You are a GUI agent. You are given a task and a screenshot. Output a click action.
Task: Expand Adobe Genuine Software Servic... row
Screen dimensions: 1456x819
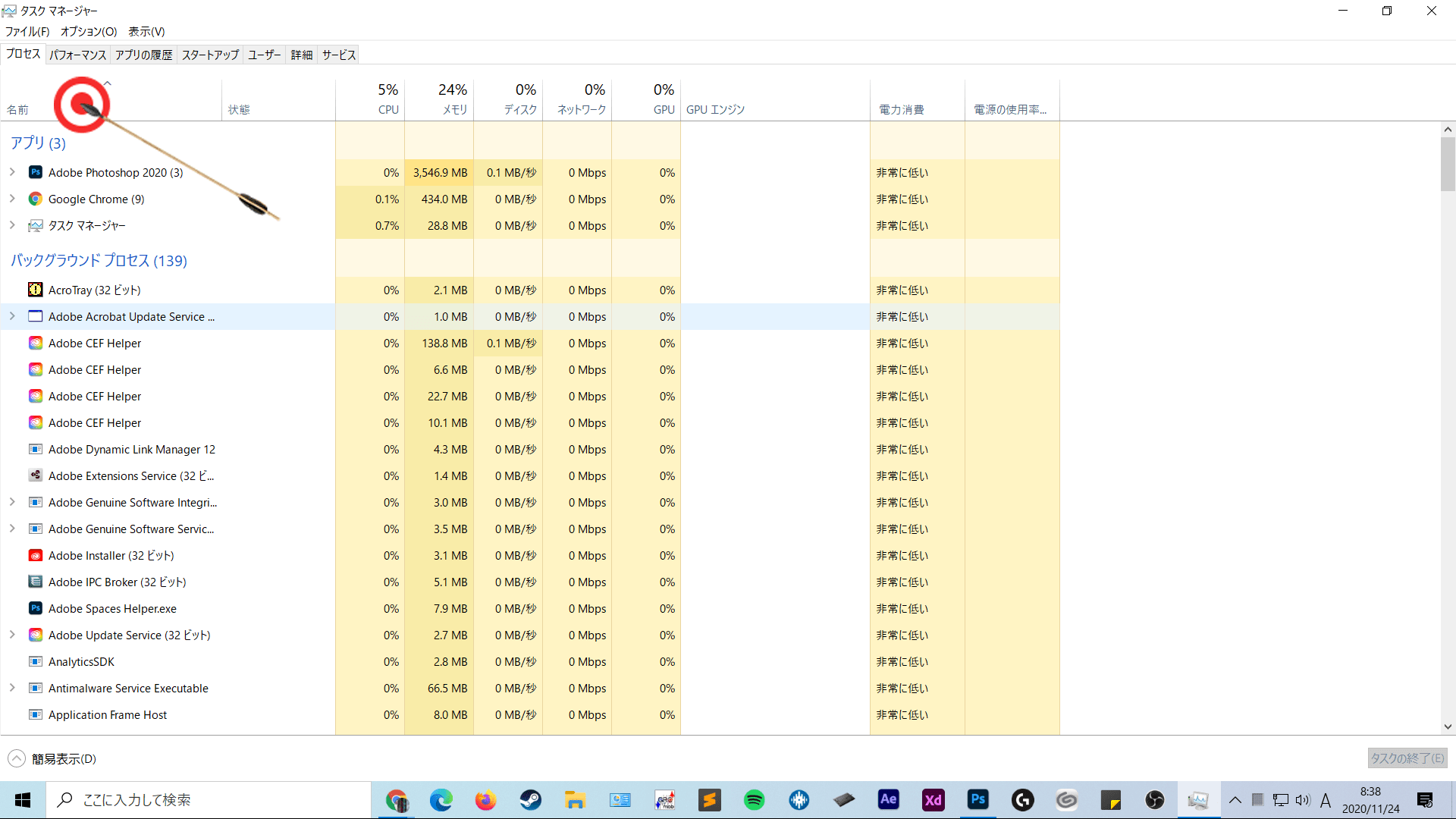12,529
